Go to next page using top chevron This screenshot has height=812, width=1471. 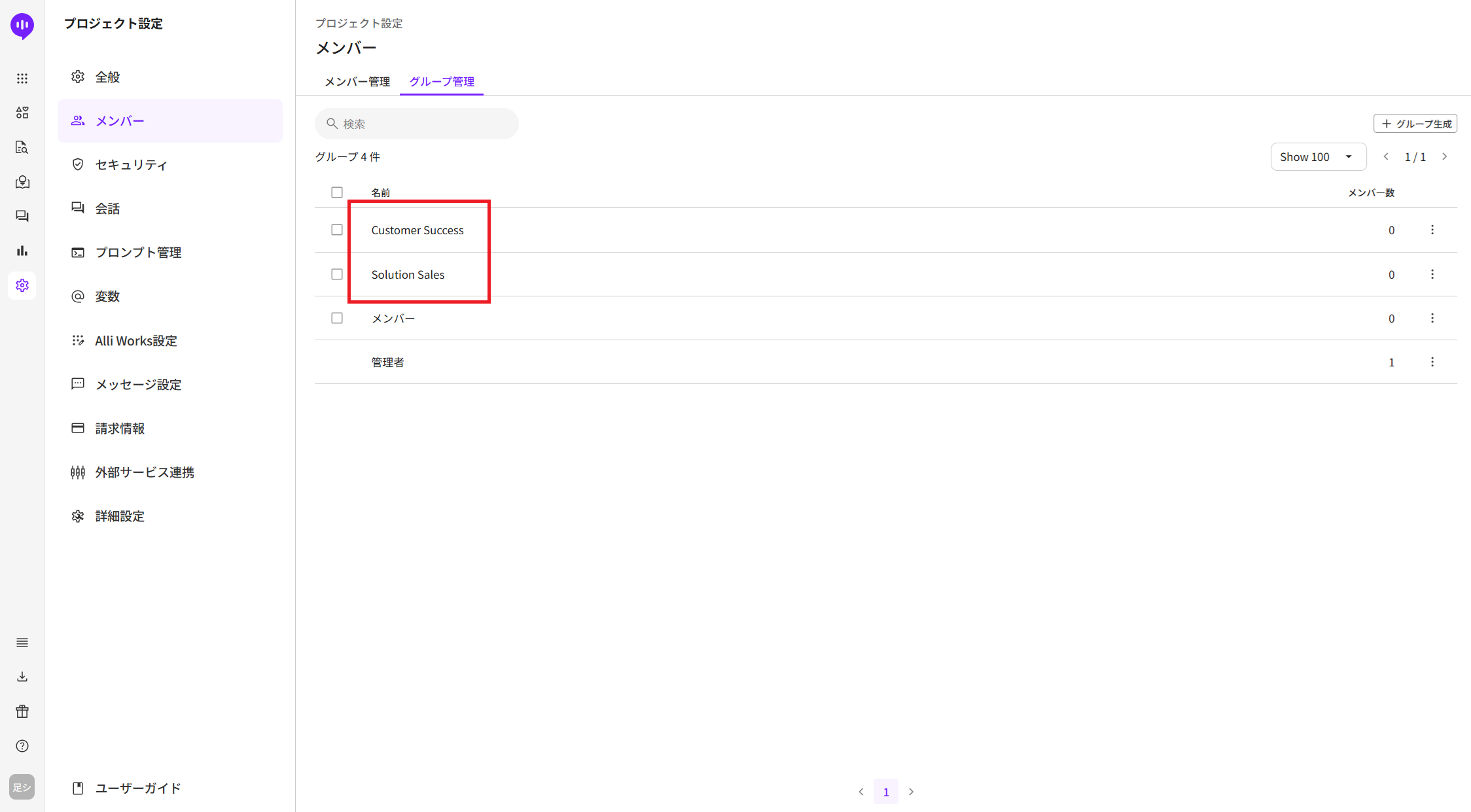click(1445, 157)
